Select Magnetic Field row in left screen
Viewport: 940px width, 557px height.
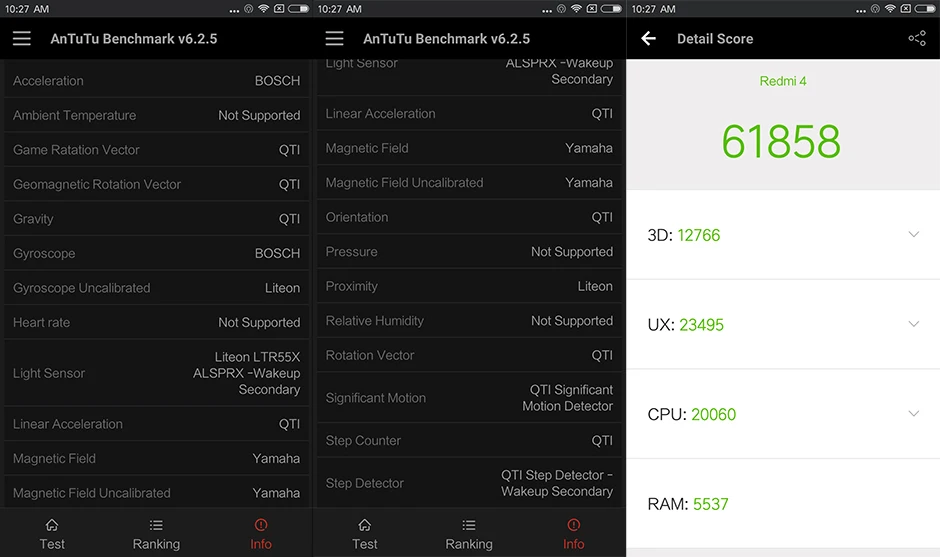click(x=156, y=459)
